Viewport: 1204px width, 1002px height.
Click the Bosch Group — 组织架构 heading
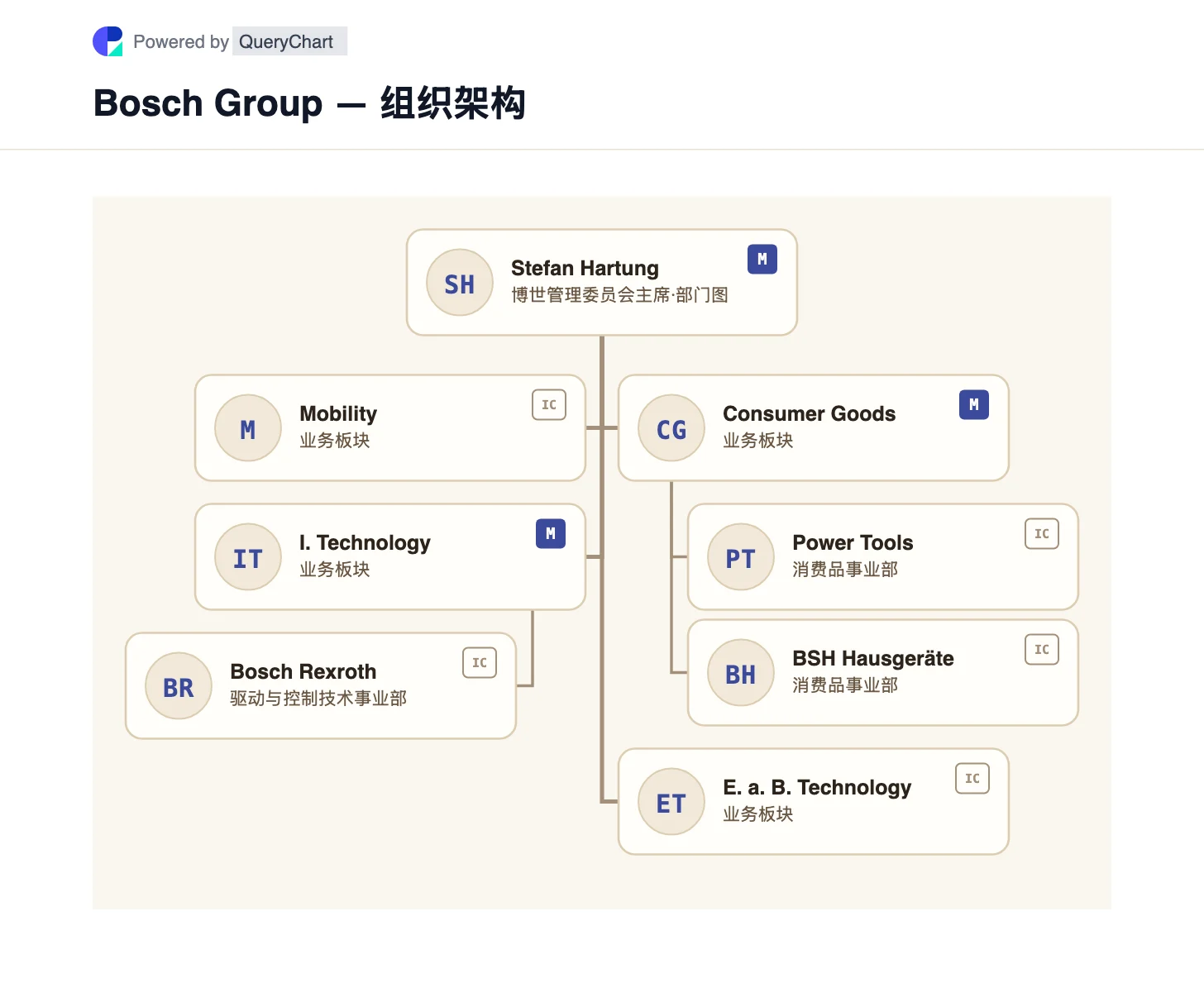tap(309, 103)
